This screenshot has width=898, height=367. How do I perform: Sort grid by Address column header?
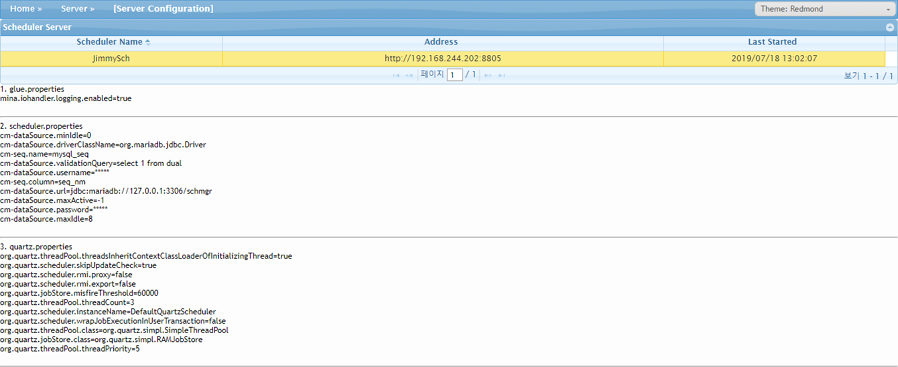(441, 42)
